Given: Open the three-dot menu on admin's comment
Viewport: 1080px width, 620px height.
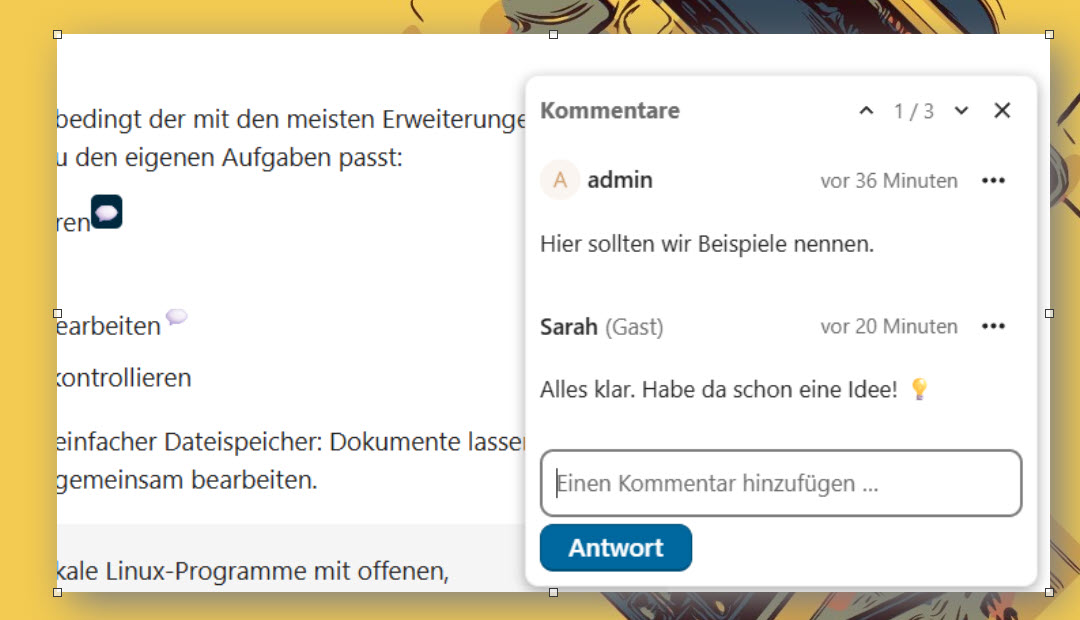Looking at the screenshot, I should [993, 180].
